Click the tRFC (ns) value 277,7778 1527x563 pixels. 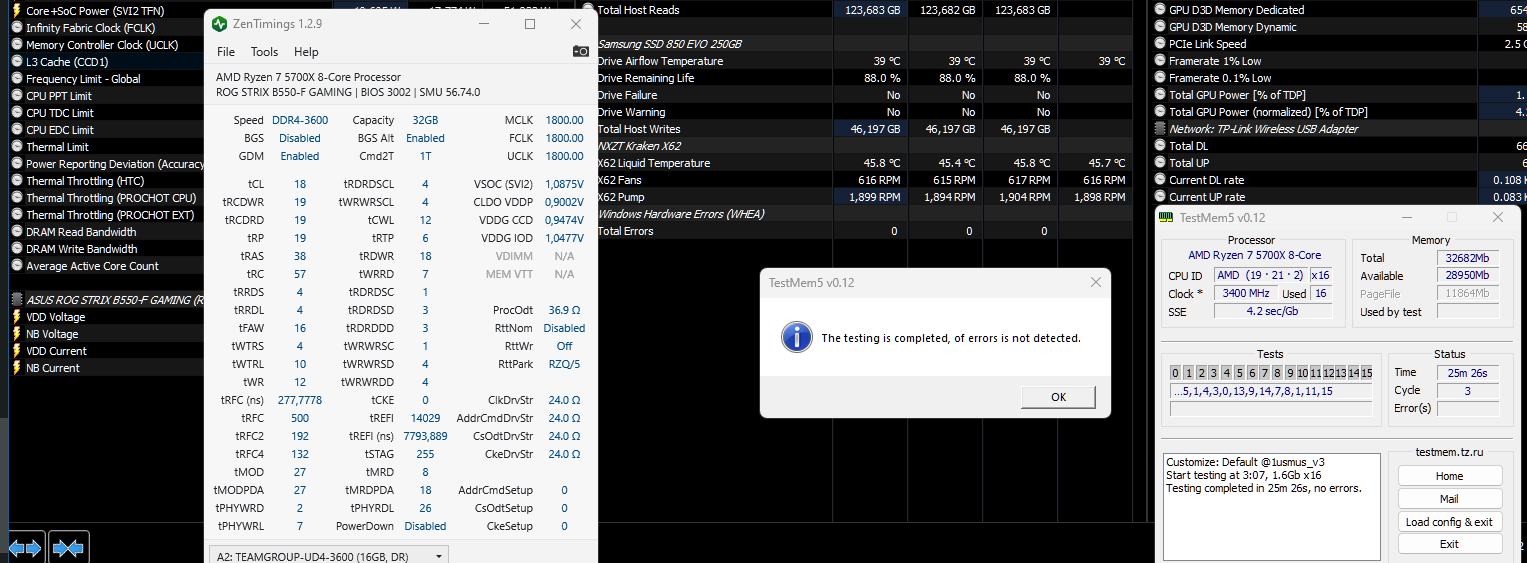click(x=300, y=400)
